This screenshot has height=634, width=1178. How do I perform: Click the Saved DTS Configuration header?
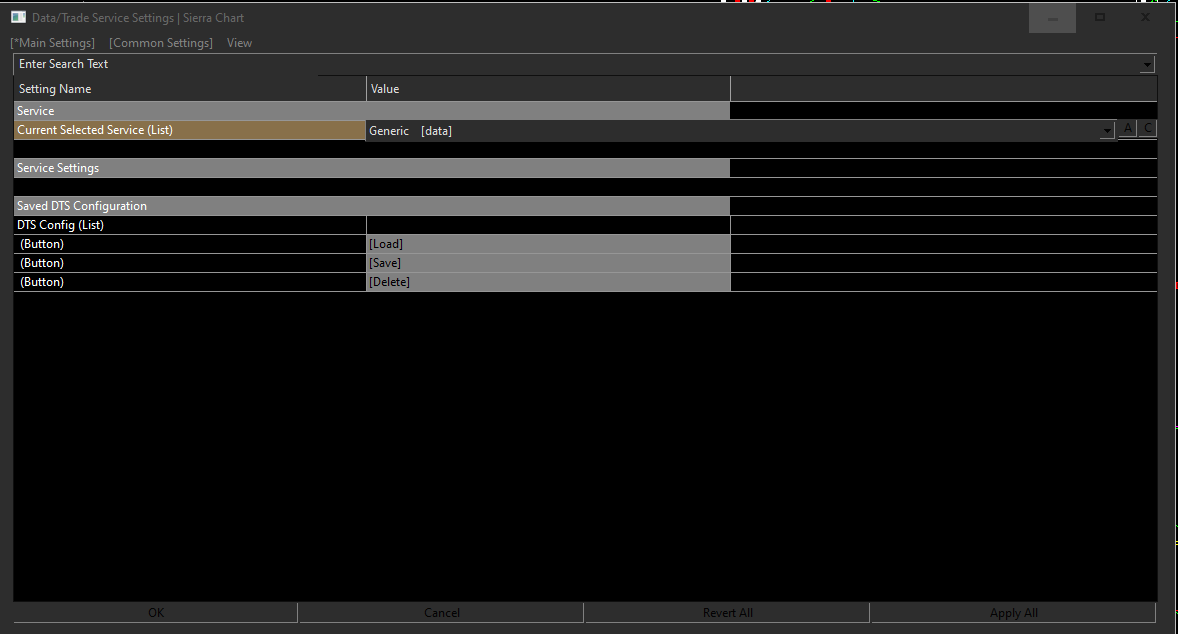[x=371, y=206]
